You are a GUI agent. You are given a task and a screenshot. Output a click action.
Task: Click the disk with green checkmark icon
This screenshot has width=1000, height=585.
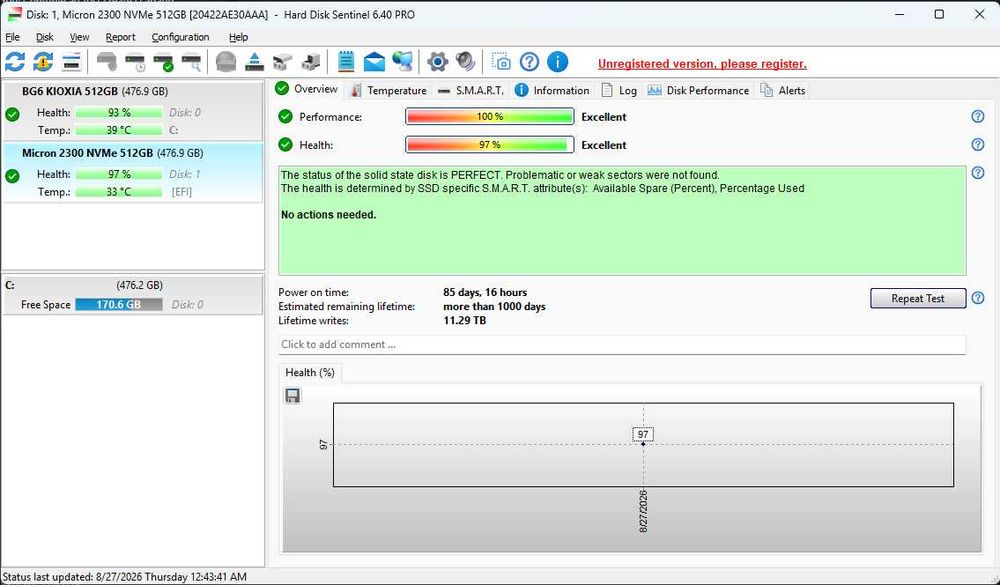(x=163, y=62)
